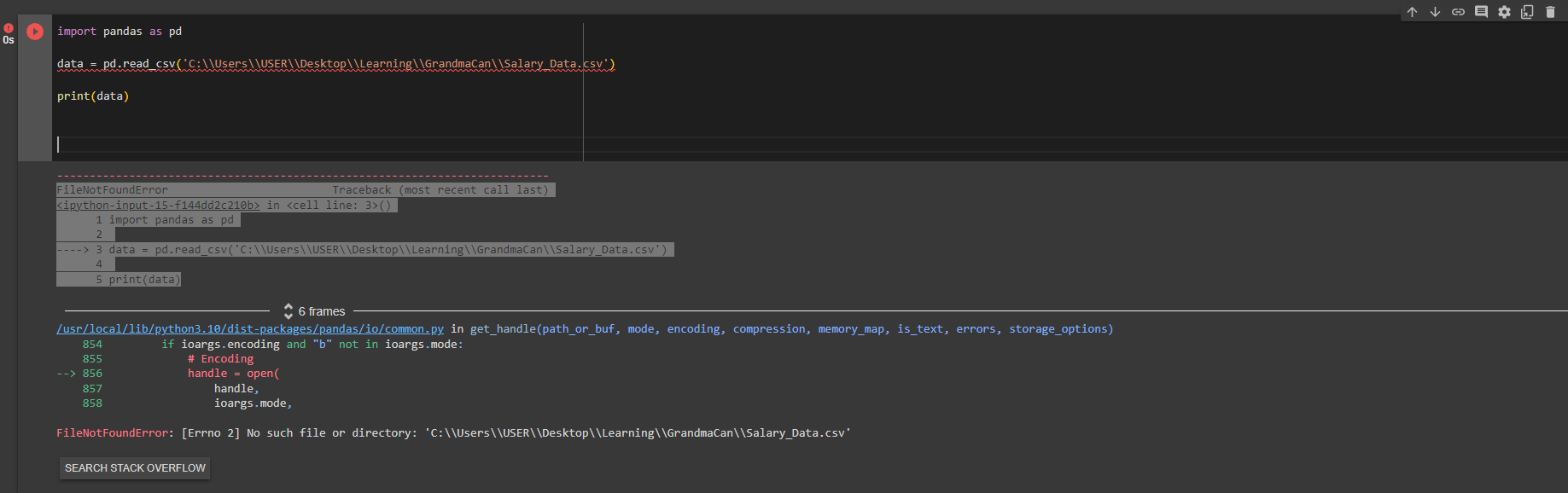Click the import pandas line in editor

(119, 32)
